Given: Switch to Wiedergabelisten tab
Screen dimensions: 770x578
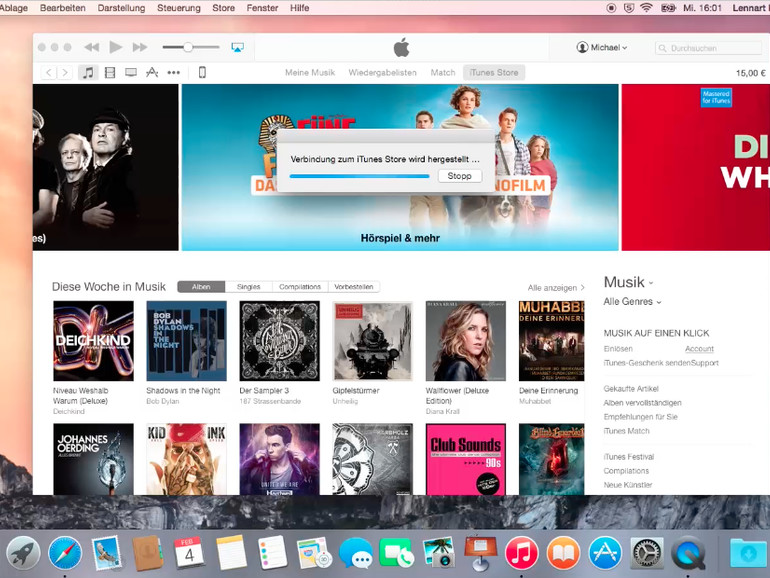Looking at the screenshot, I should click(x=383, y=73).
